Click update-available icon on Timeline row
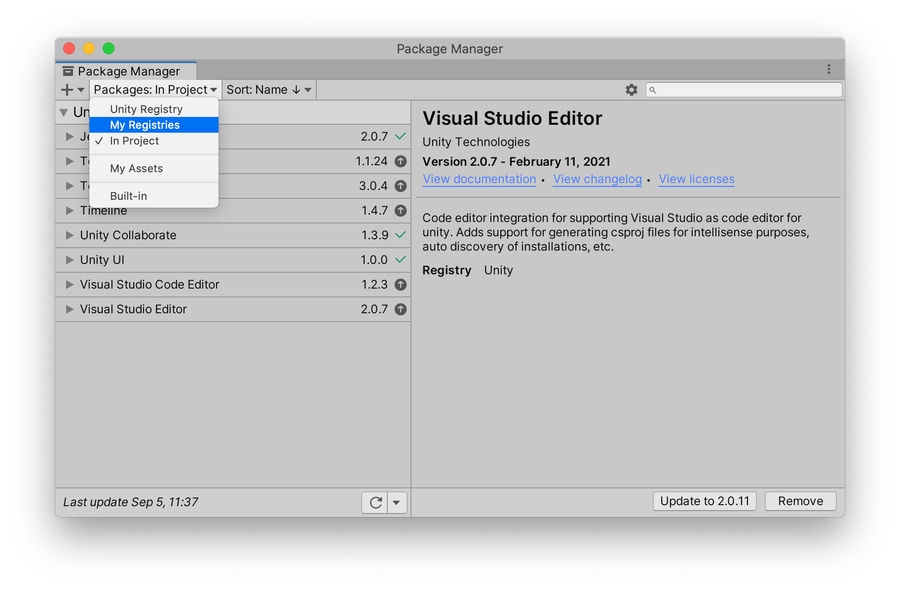 [x=400, y=211]
